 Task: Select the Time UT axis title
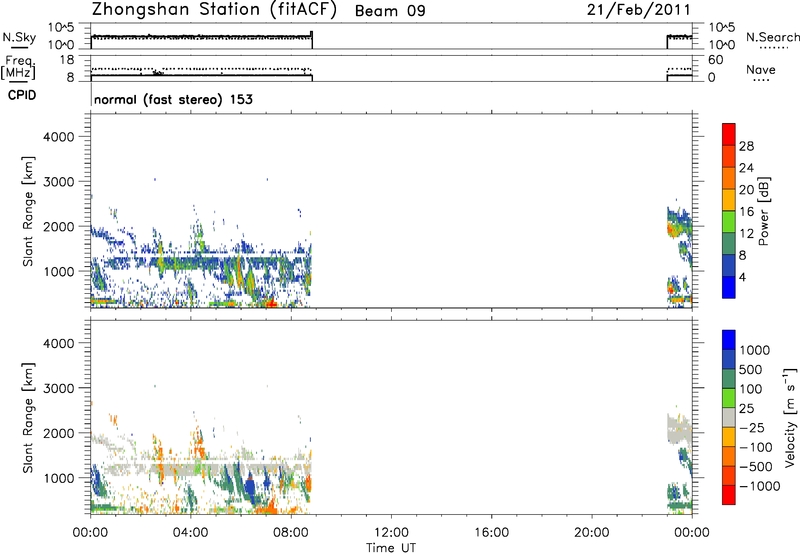pyautogui.click(x=391, y=548)
